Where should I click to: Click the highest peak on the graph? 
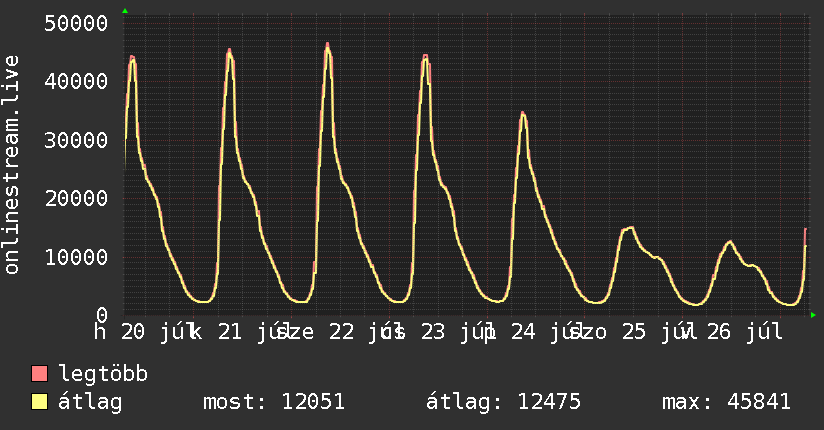coord(327,45)
